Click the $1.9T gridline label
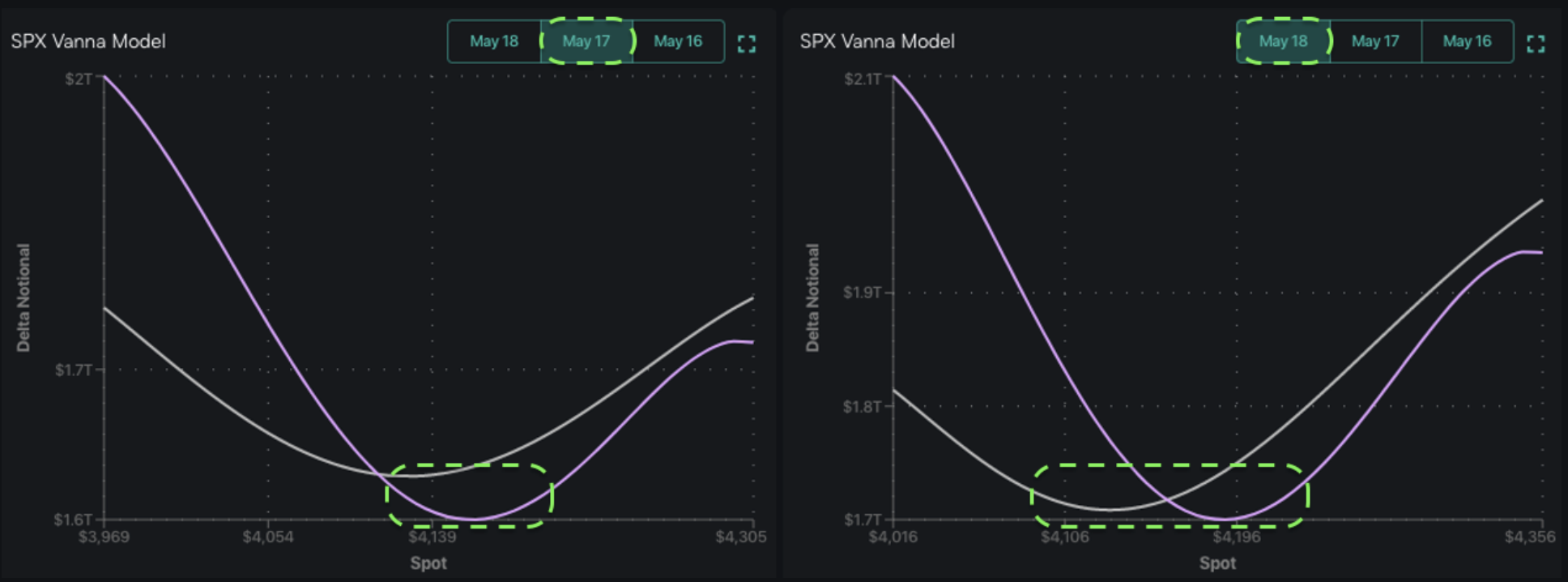Screen dimensions: 1568x582 pyautogui.click(x=862, y=292)
